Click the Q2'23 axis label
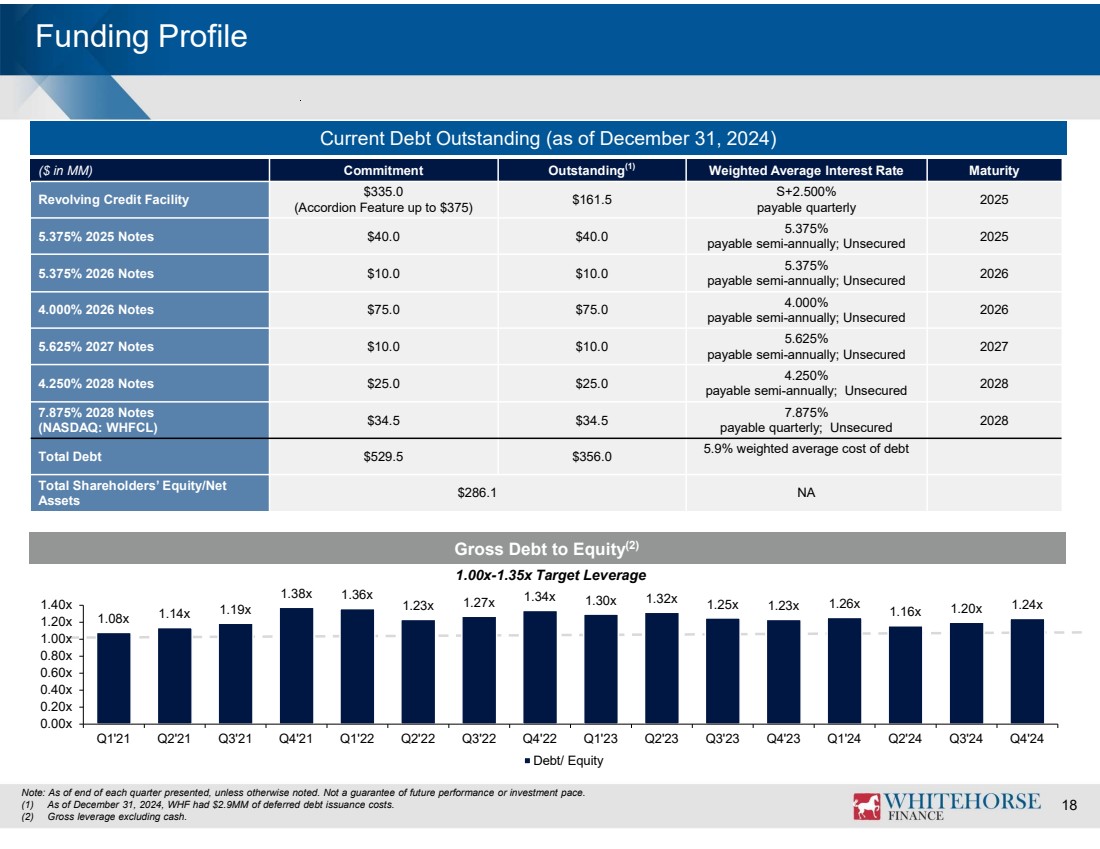Screen dimensions: 1100x849 (662, 739)
